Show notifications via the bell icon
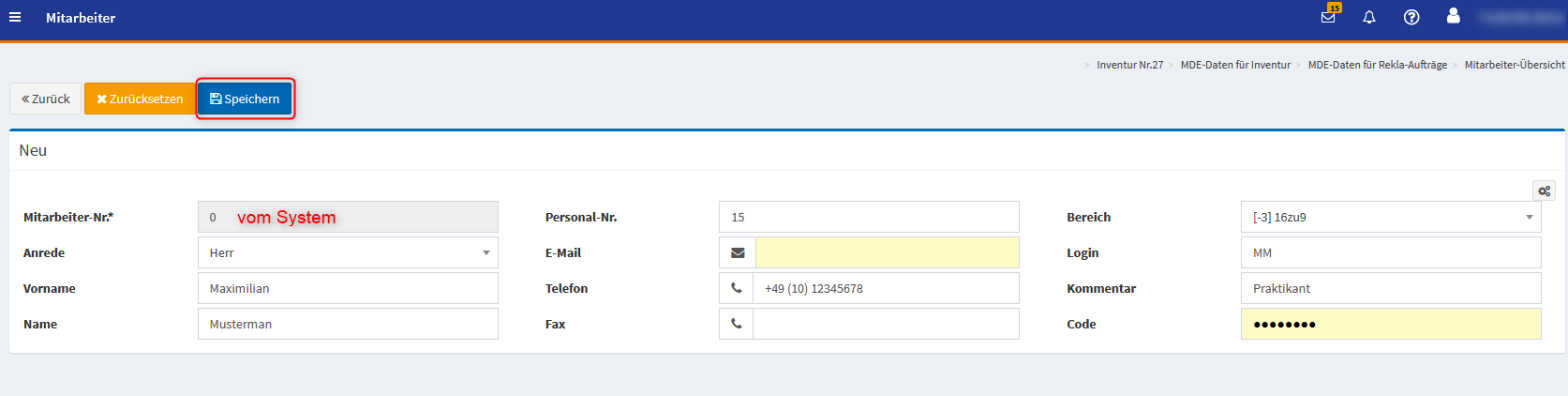The width and height of the screenshot is (1568, 396). pyautogui.click(x=1369, y=17)
